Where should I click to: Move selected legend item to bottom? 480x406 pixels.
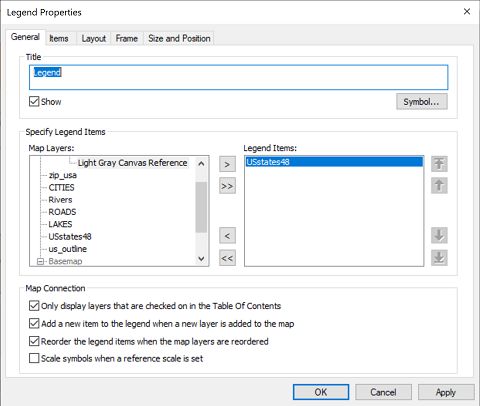(x=439, y=258)
